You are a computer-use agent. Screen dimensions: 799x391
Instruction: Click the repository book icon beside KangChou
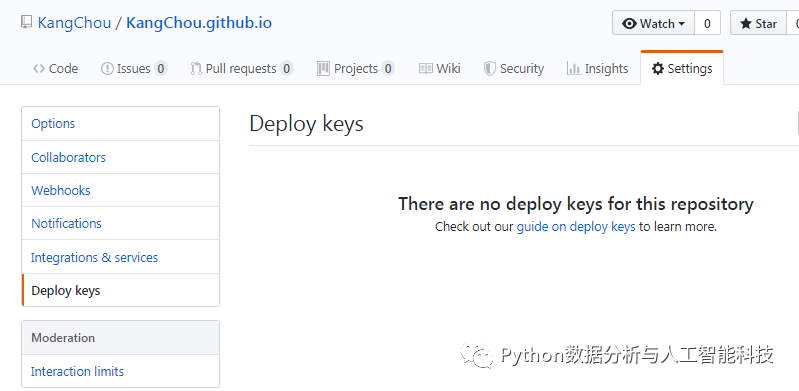26,23
